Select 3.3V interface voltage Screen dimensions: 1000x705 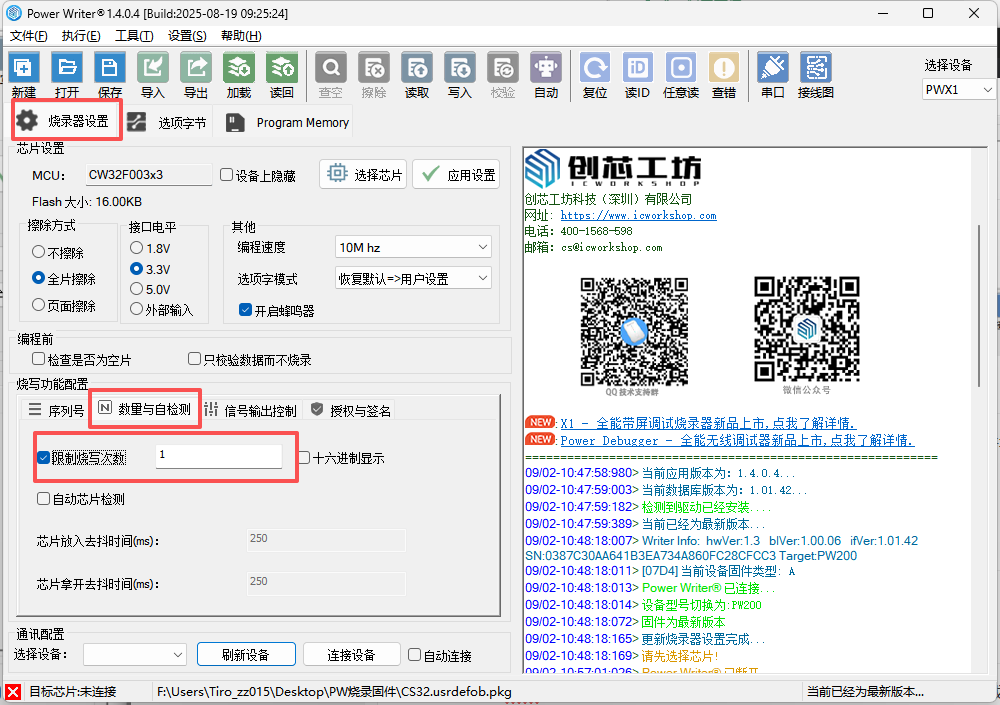[x=136, y=269]
